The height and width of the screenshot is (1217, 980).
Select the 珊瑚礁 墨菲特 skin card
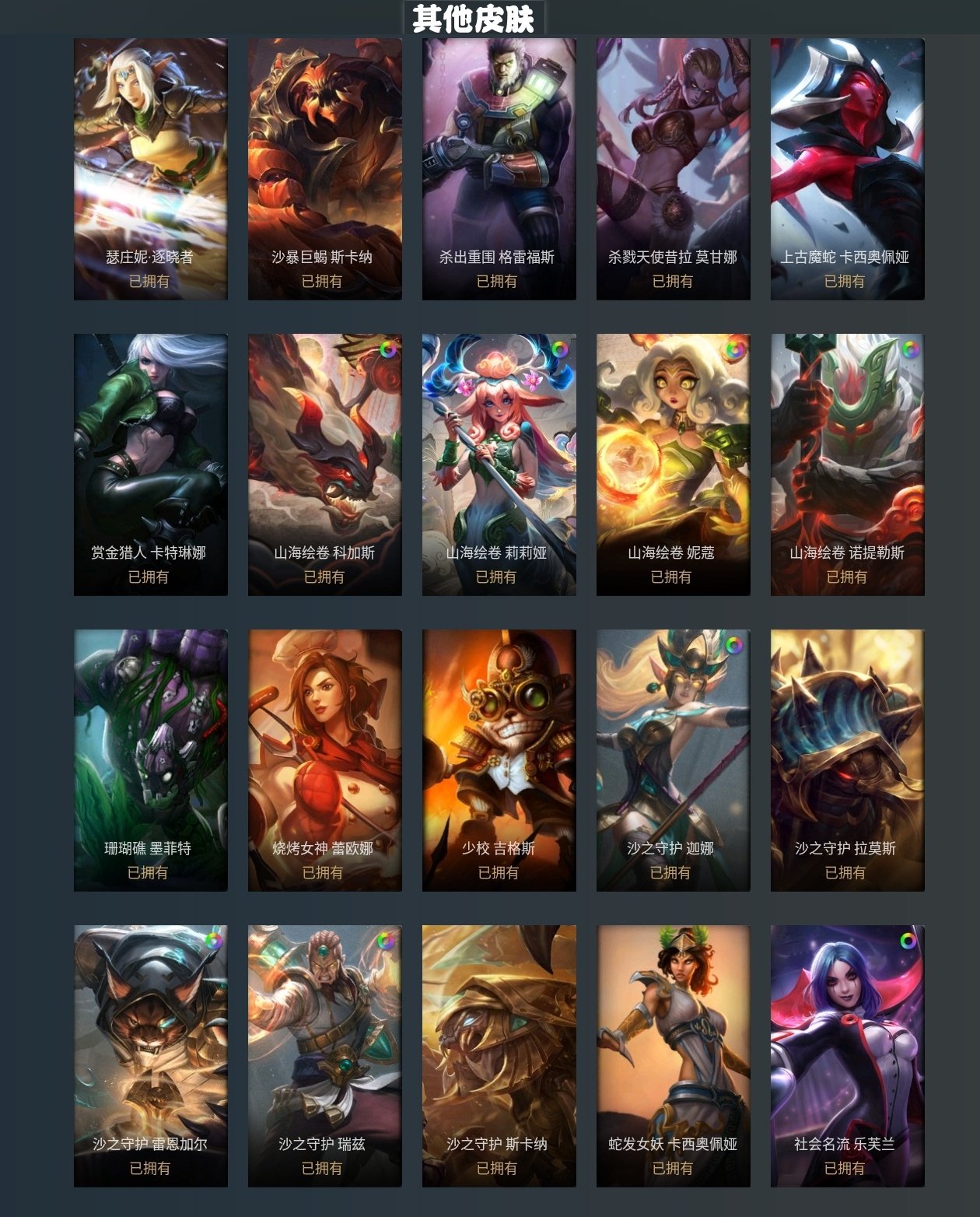point(151,760)
